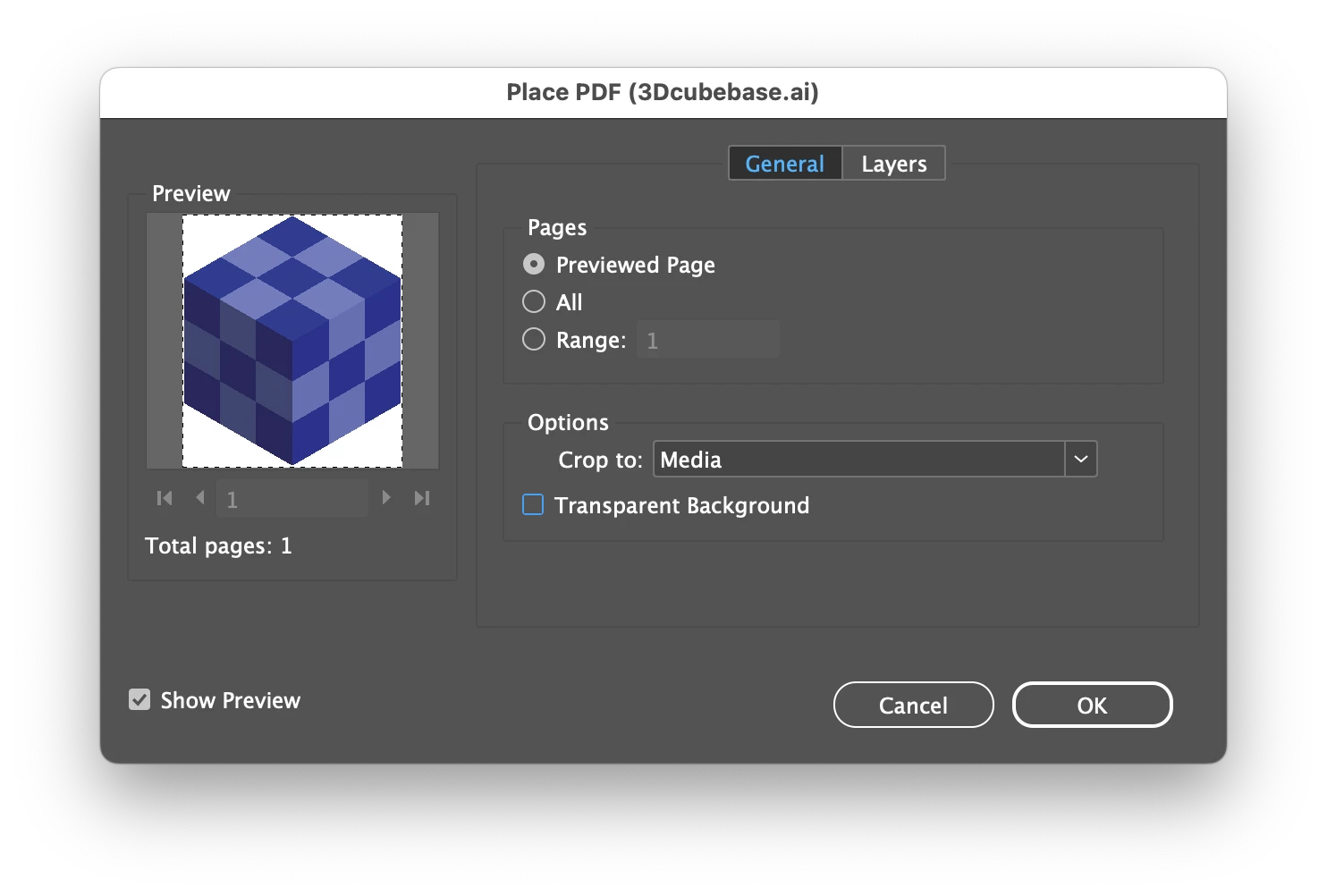
Task: Click the Total pages: 1 text
Action: [218, 546]
